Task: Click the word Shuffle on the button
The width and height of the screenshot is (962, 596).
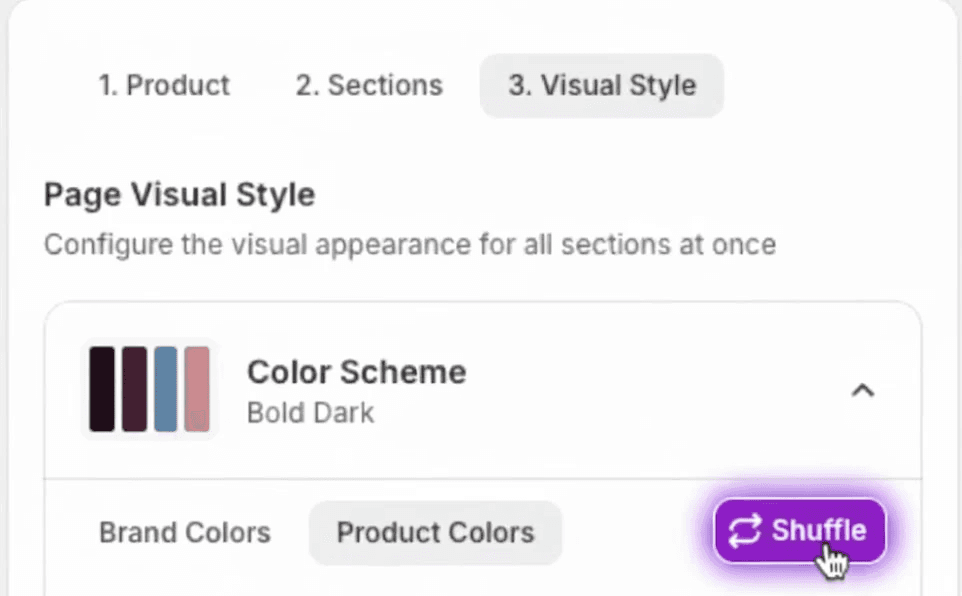Action: 818,530
